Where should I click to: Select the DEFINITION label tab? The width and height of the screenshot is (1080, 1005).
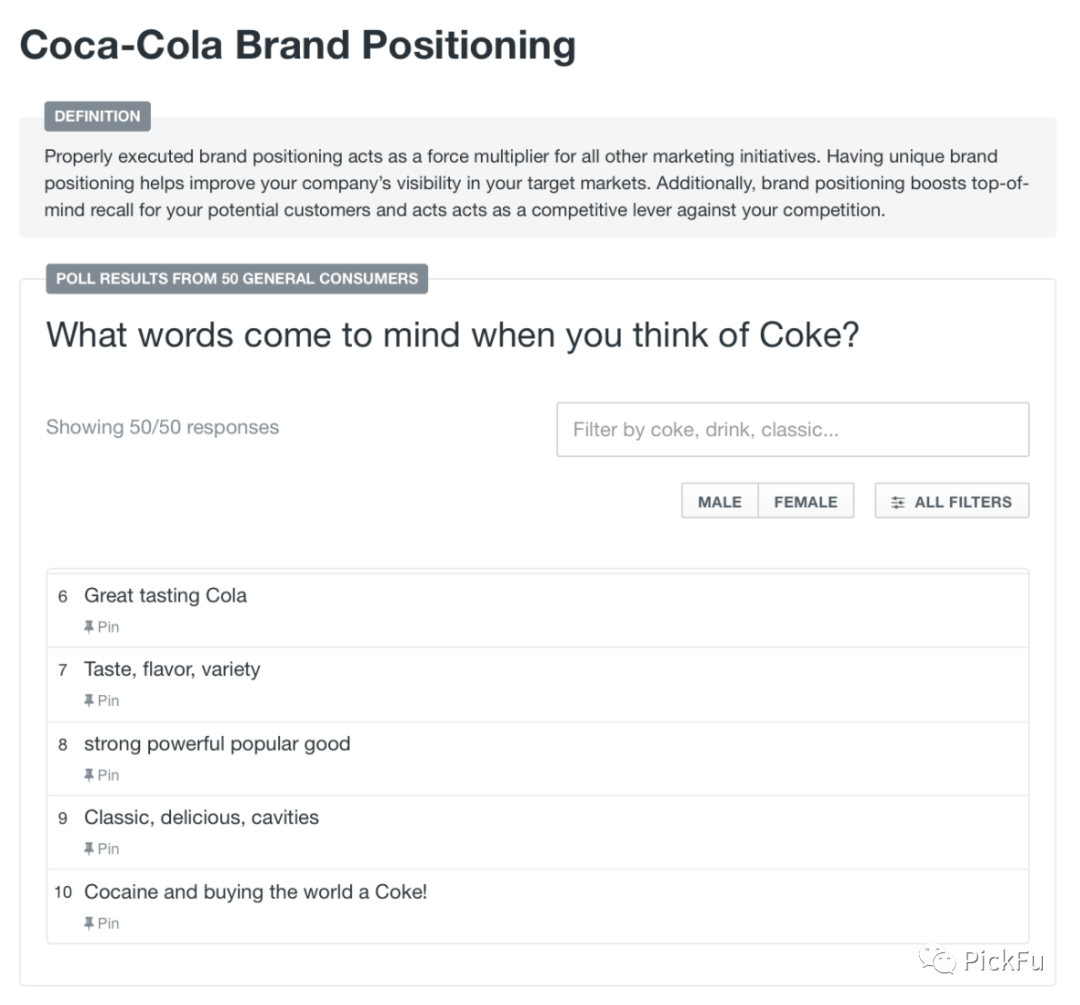pyautogui.click(x=97, y=116)
